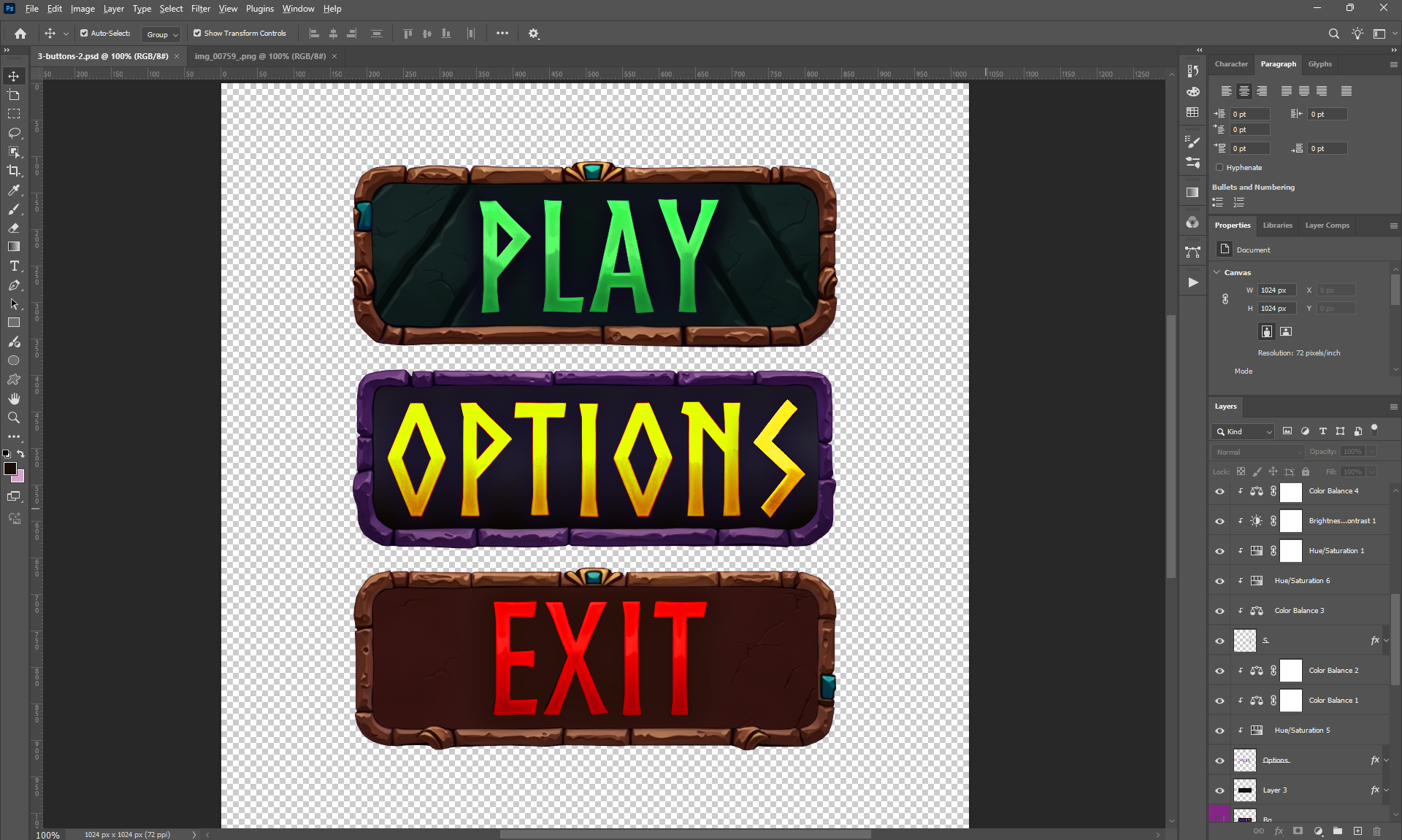Open the Auto-Select Group dropdown
This screenshot has width=1402, height=840.
coord(162,34)
